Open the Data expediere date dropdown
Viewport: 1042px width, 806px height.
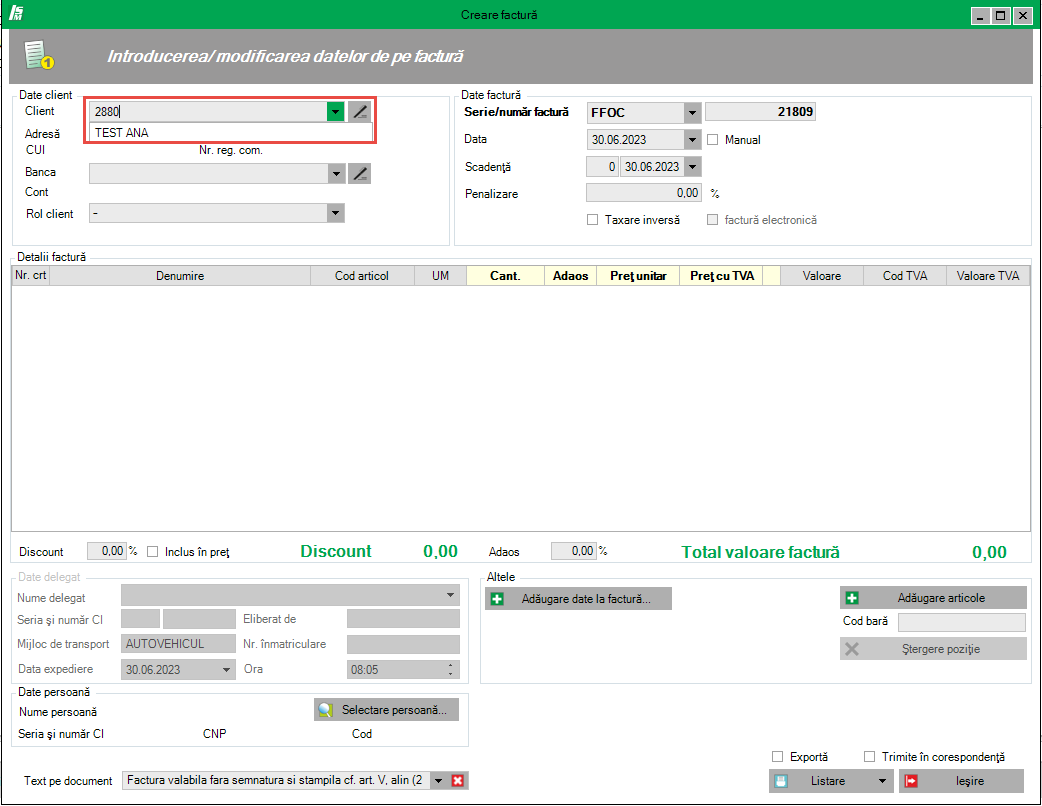coord(227,670)
